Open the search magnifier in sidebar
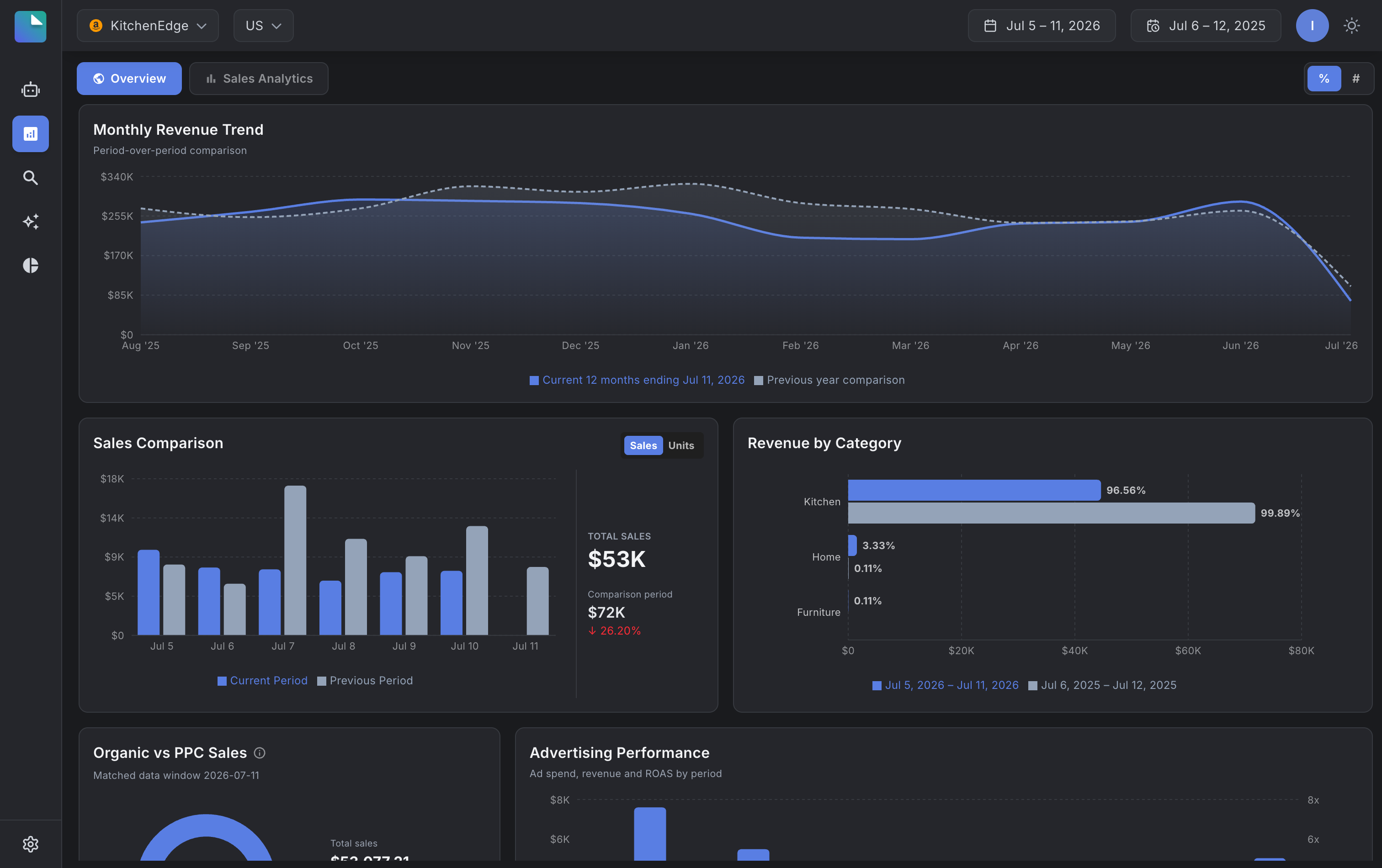 pyautogui.click(x=31, y=178)
